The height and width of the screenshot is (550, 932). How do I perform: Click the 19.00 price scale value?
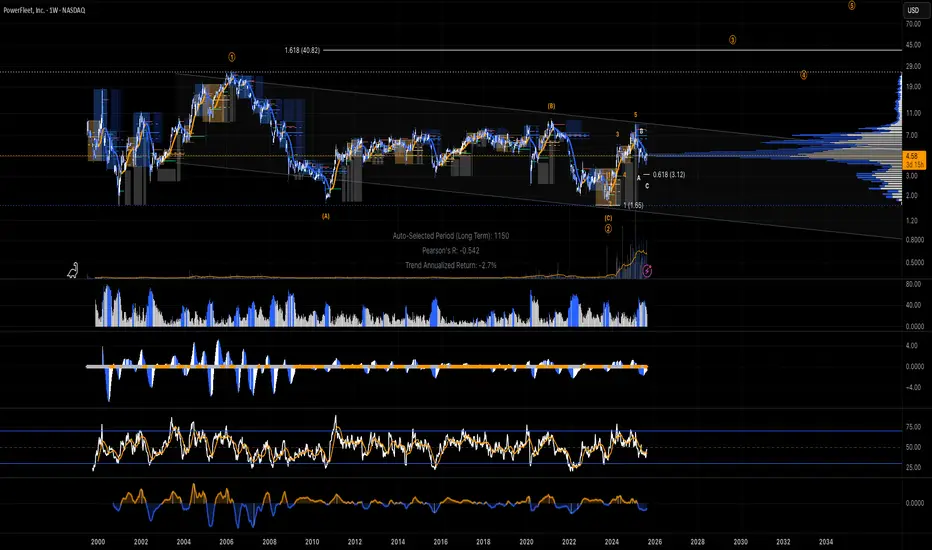click(x=914, y=87)
